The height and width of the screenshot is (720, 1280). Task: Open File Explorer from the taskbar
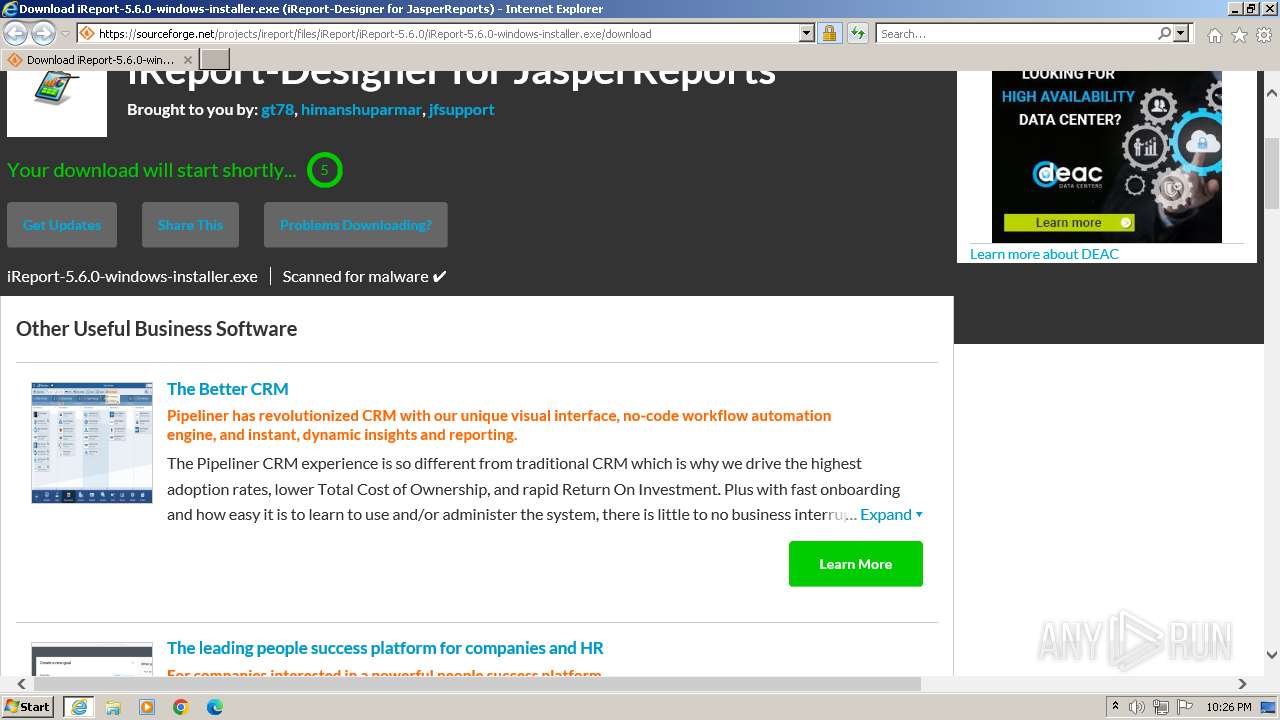point(113,707)
